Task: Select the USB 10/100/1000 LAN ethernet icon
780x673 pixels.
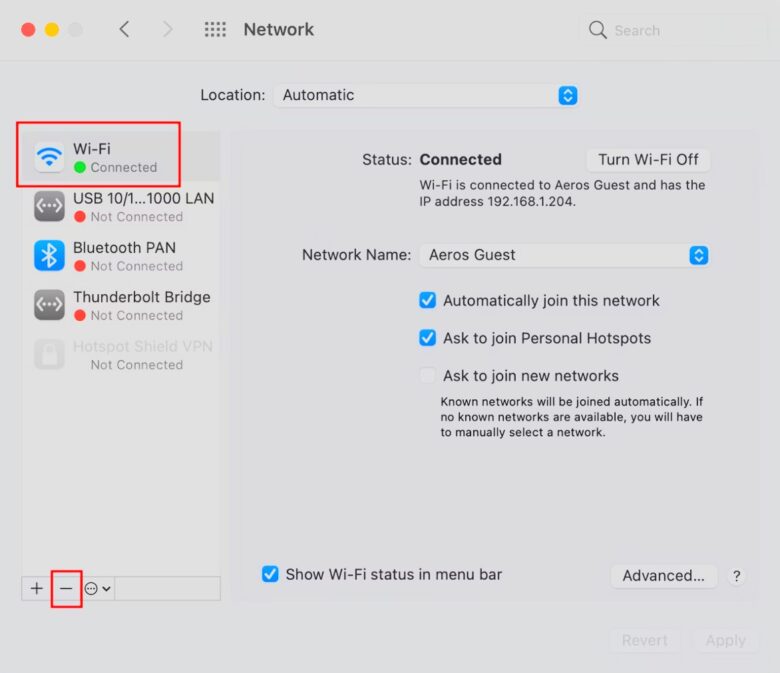Action: point(49,206)
